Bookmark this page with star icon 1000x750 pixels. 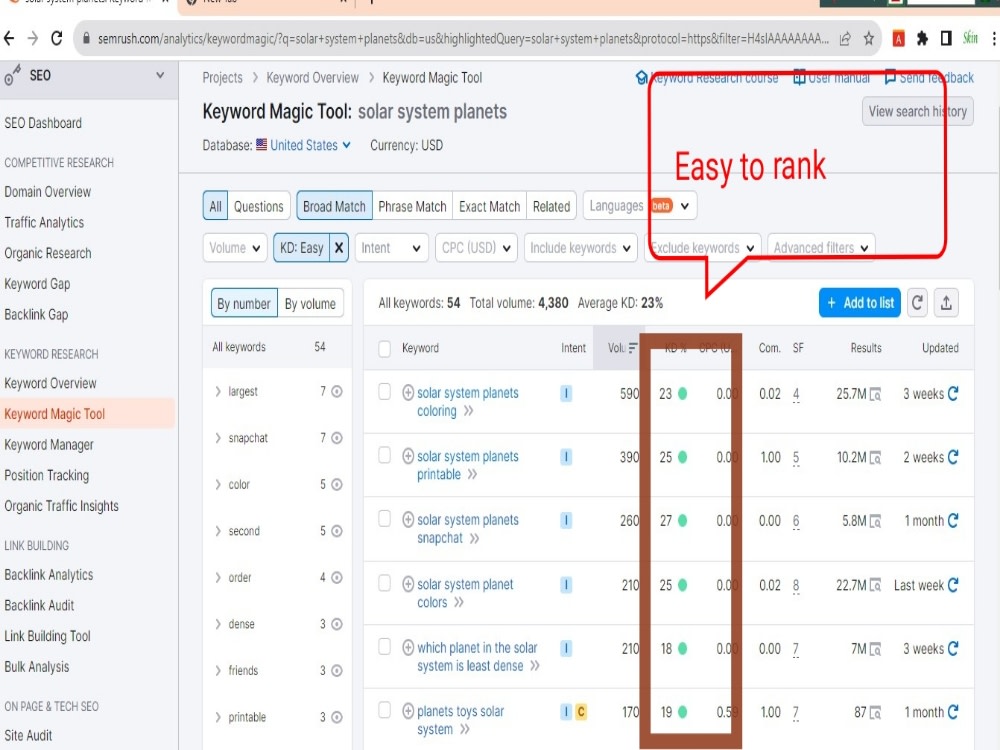(x=869, y=39)
